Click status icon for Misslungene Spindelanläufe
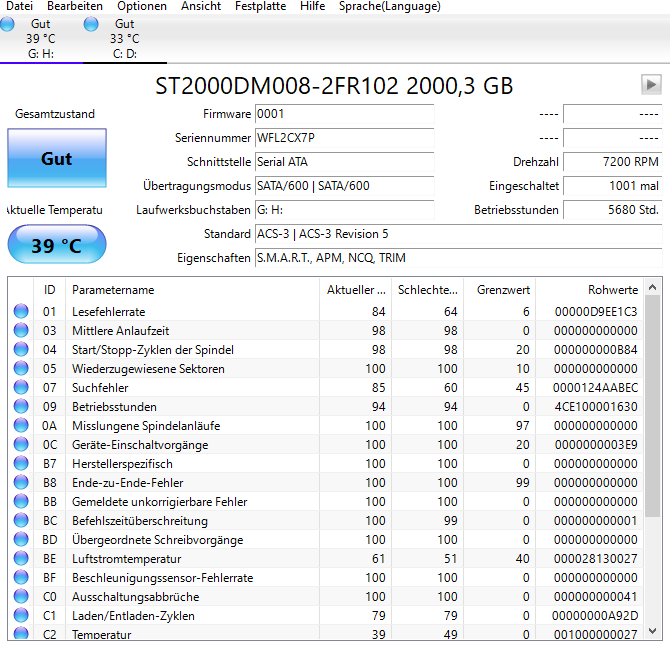This screenshot has width=670, height=646. 21,426
